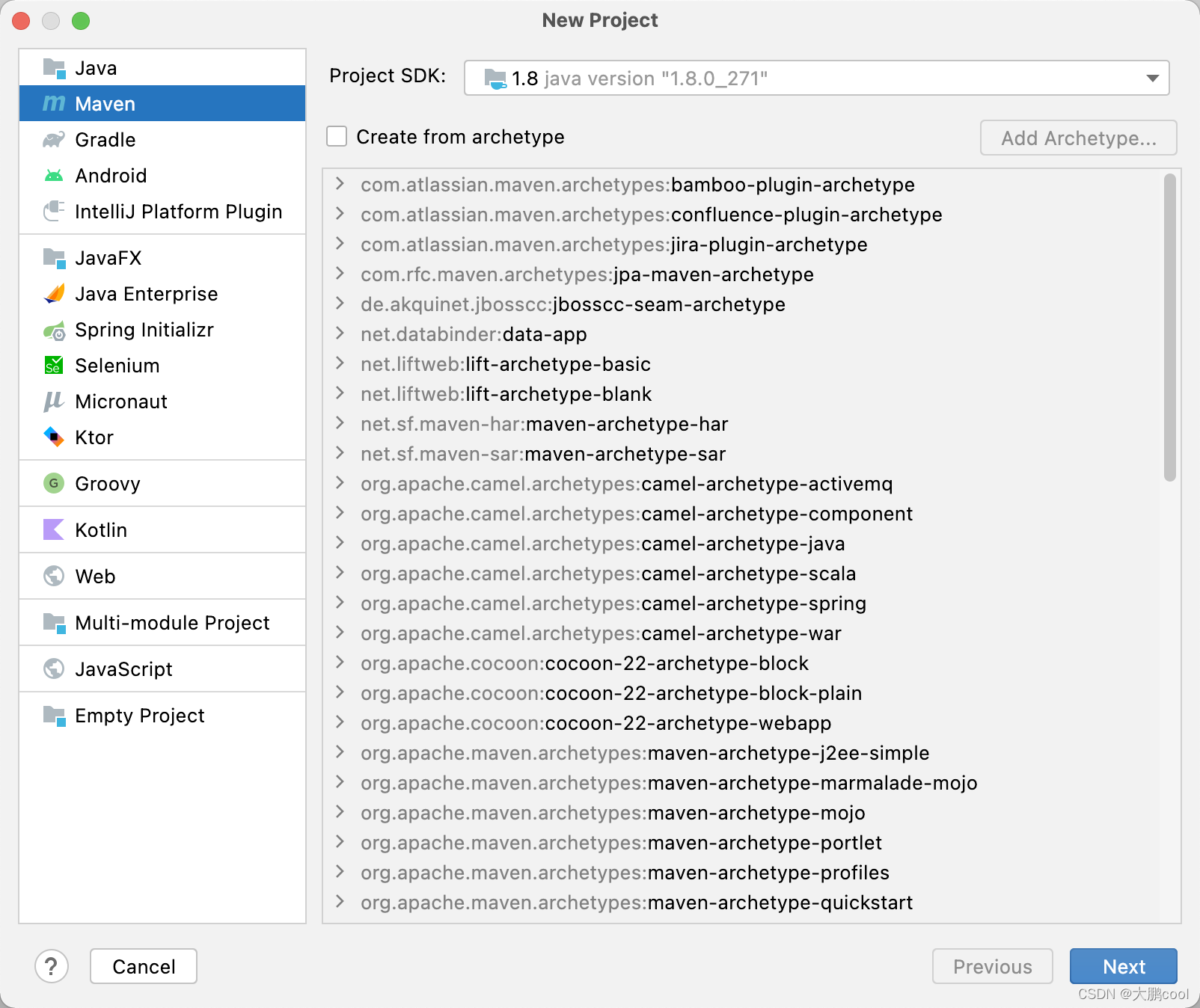
Task: Click the Web globe icon
Action: click(x=54, y=576)
